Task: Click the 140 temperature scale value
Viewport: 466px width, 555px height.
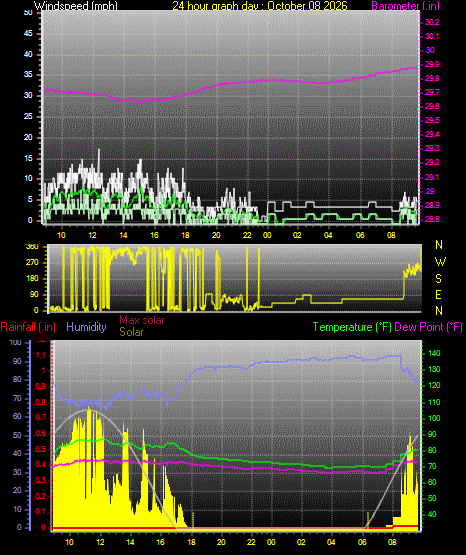Action: [x=434, y=353]
